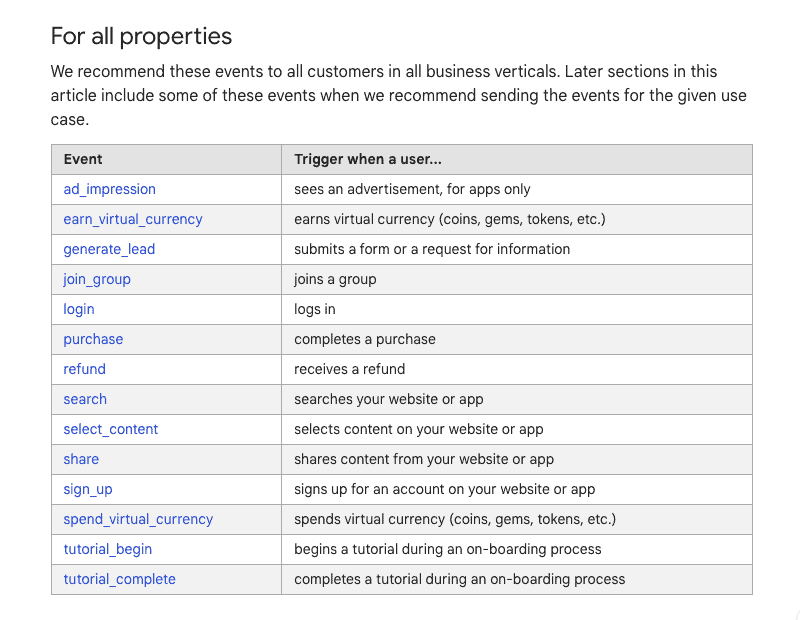The height and width of the screenshot is (620, 800).
Task: Open the ad_impression event link
Action: click(110, 189)
